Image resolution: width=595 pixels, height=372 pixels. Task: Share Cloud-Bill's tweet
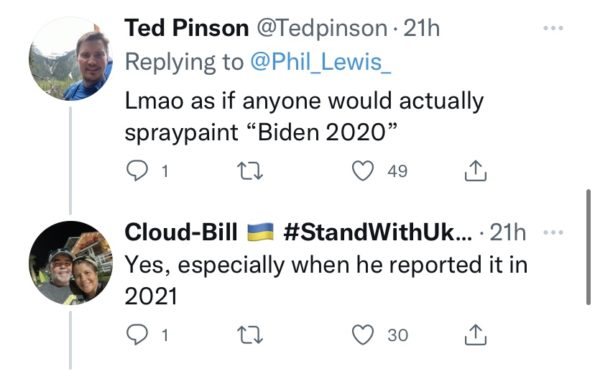[x=475, y=335]
